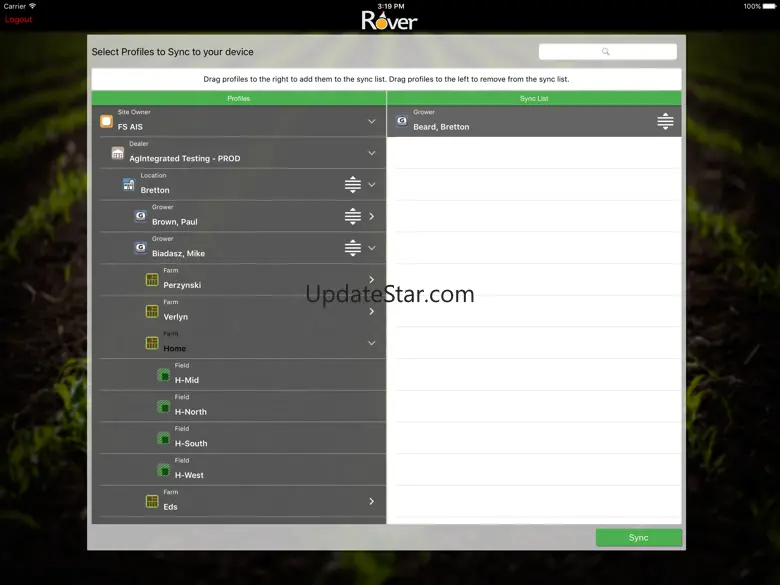Click the Field icon beside H-West
This screenshot has height=585, width=780.
pyautogui.click(x=164, y=470)
